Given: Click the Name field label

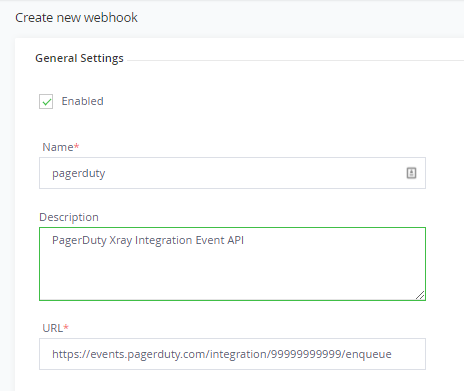Looking at the screenshot, I should point(61,147).
